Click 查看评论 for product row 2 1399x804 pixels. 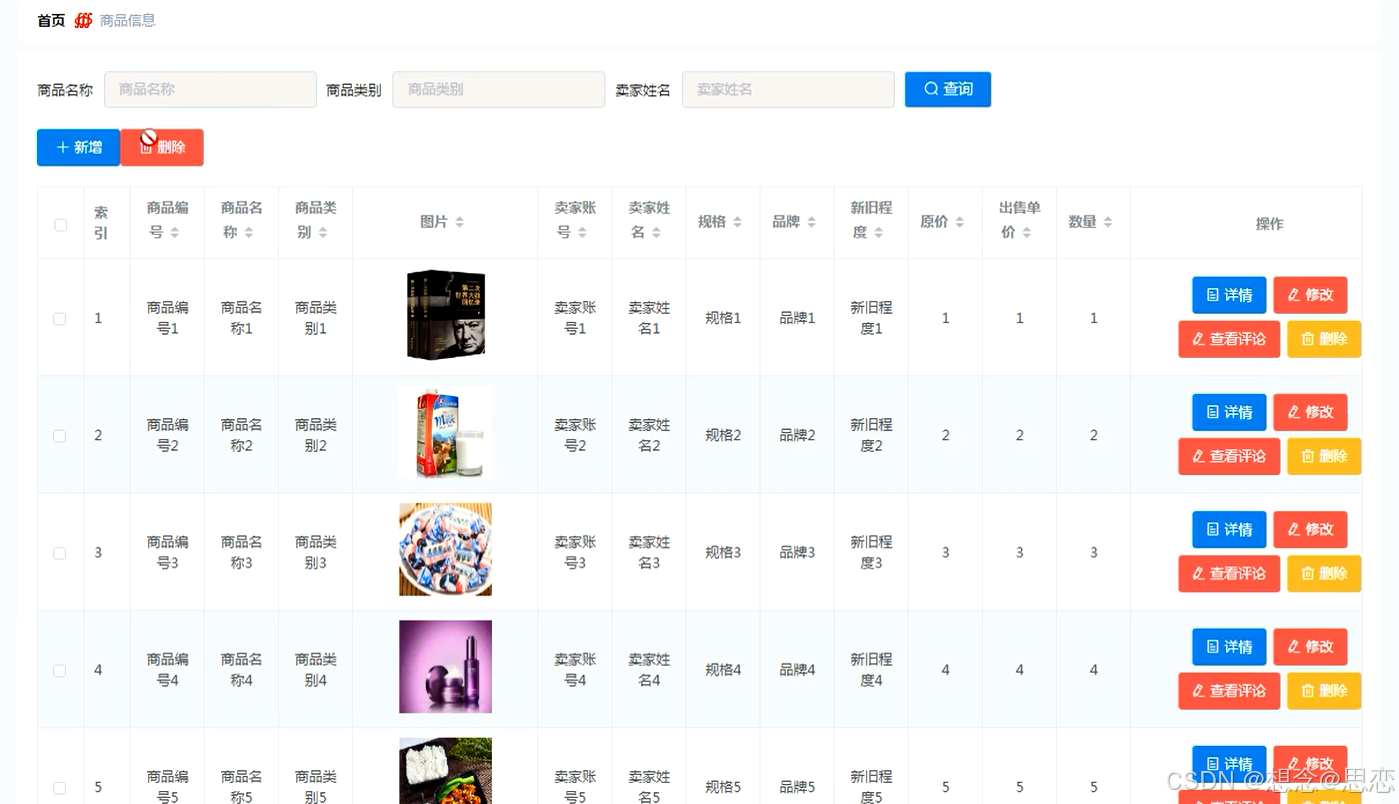[x=1229, y=456]
